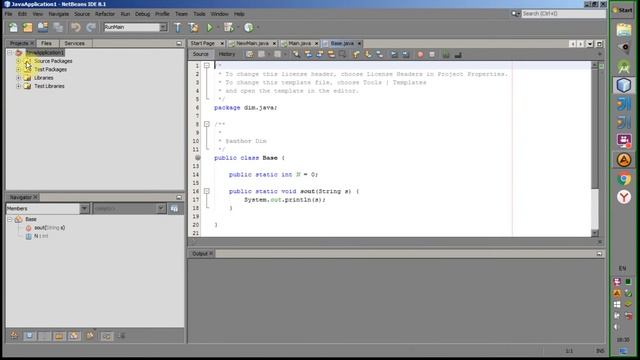Image resolution: width=640 pixels, height=360 pixels.
Task: Click the Find Previous Occurrence editor icon
Action: click(x=308, y=54)
